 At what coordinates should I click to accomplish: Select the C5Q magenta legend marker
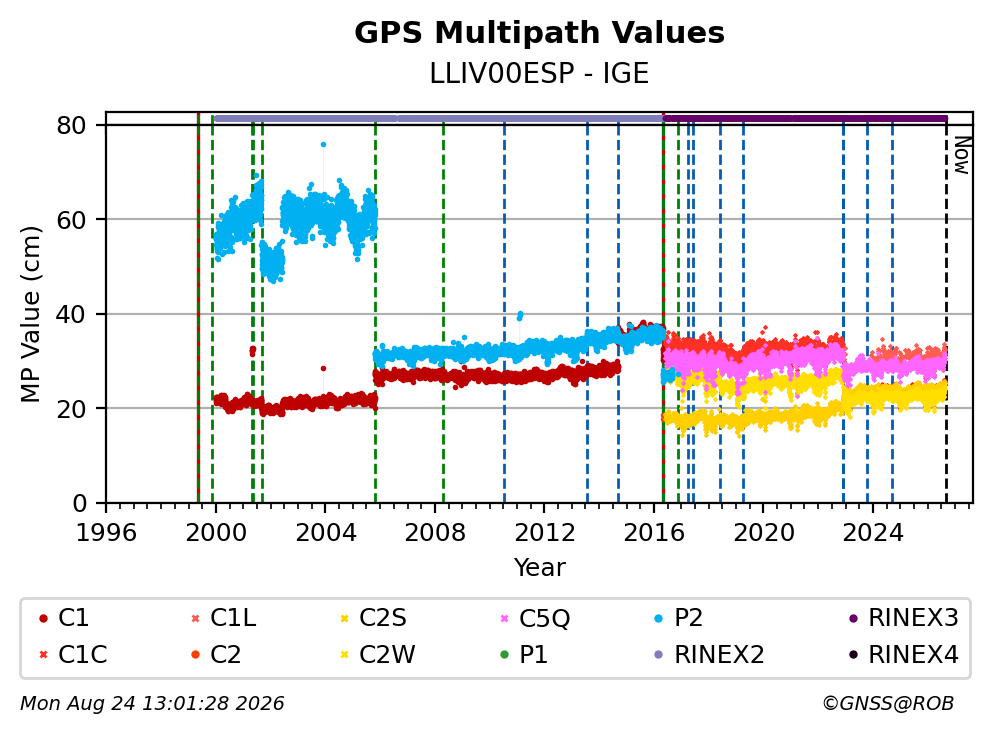(x=504, y=618)
